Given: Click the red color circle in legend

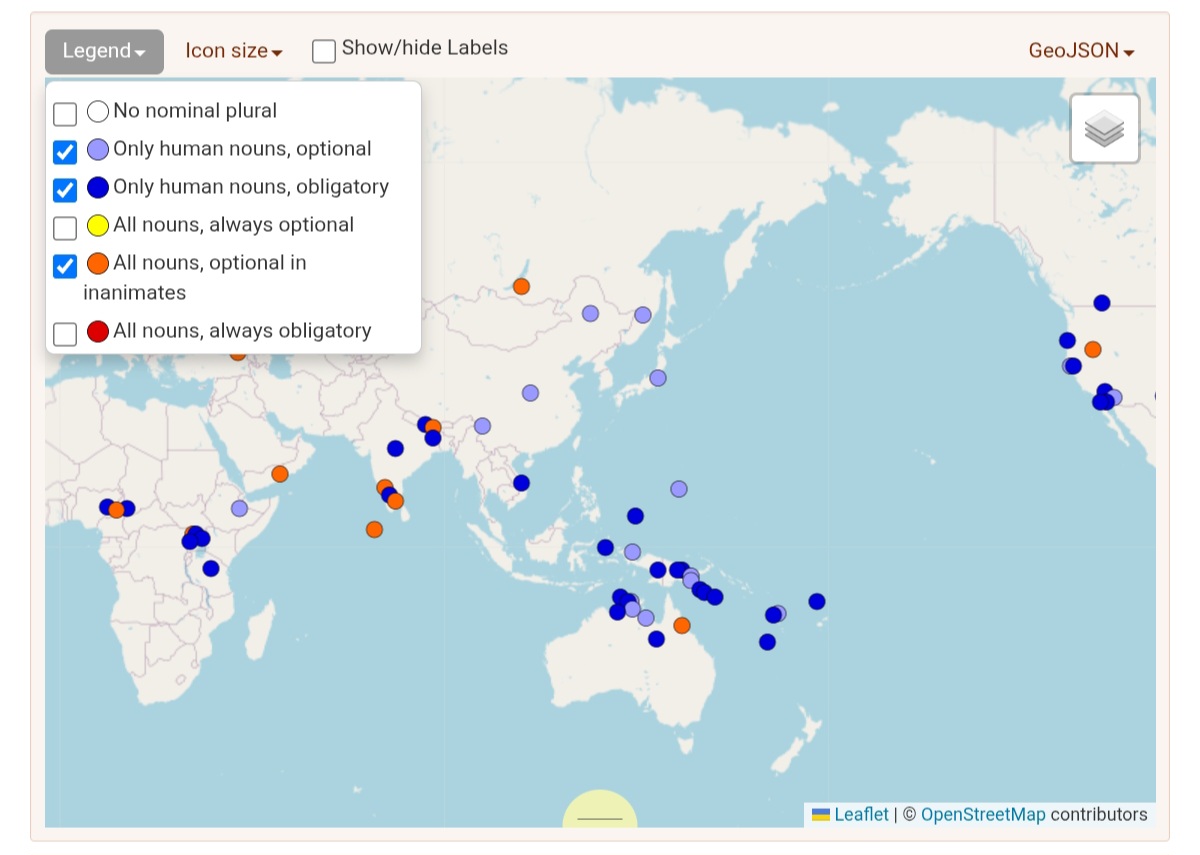Looking at the screenshot, I should point(98,332).
